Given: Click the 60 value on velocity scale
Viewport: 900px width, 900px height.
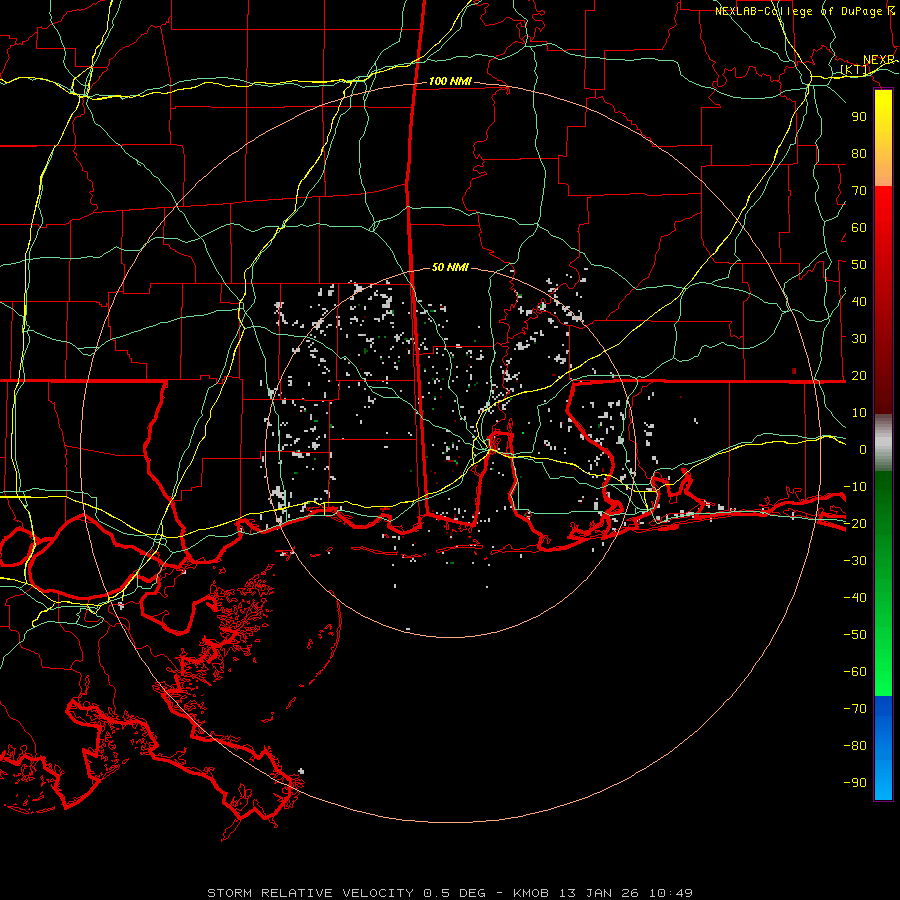Looking at the screenshot, I should tap(859, 228).
